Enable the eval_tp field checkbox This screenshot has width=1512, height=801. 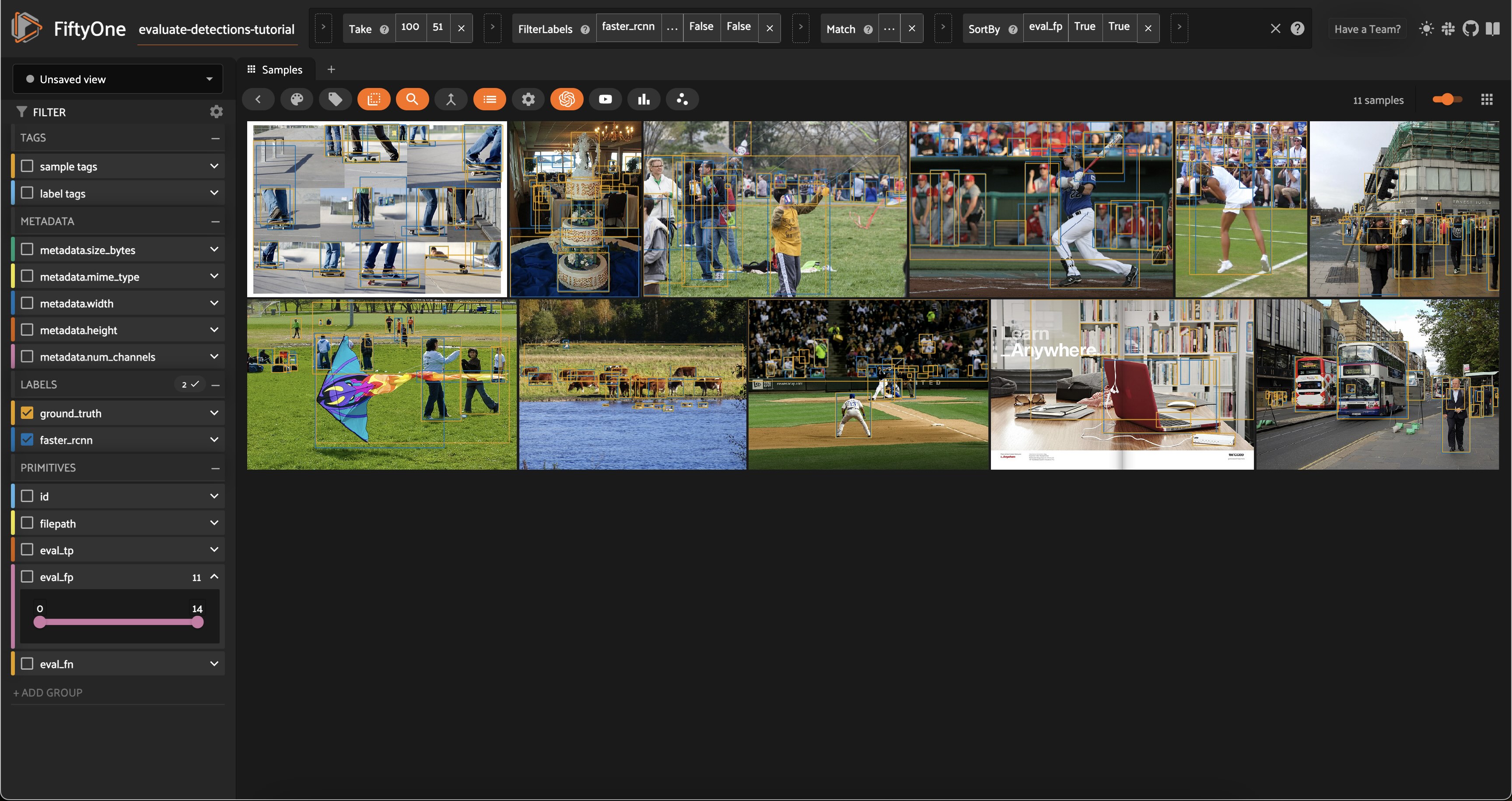pyautogui.click(x=27, y=550)
